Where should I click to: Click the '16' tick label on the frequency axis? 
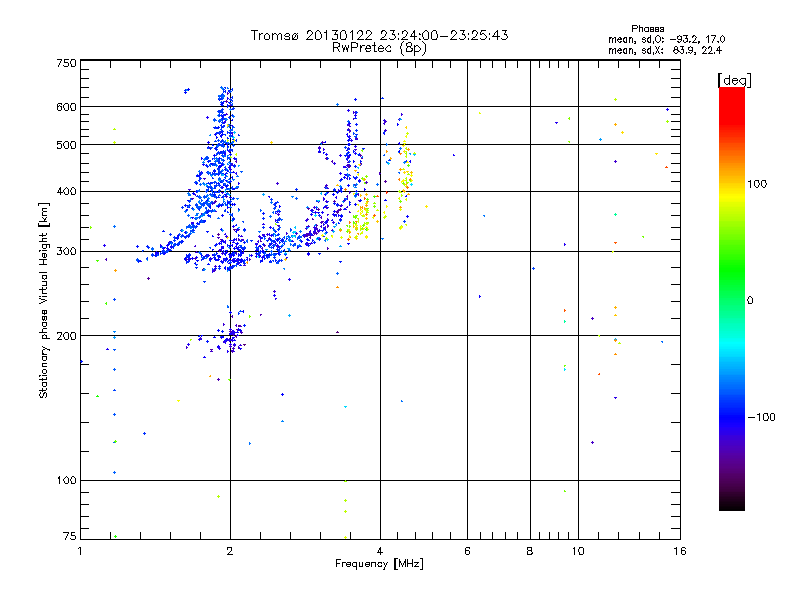(680, 551)
